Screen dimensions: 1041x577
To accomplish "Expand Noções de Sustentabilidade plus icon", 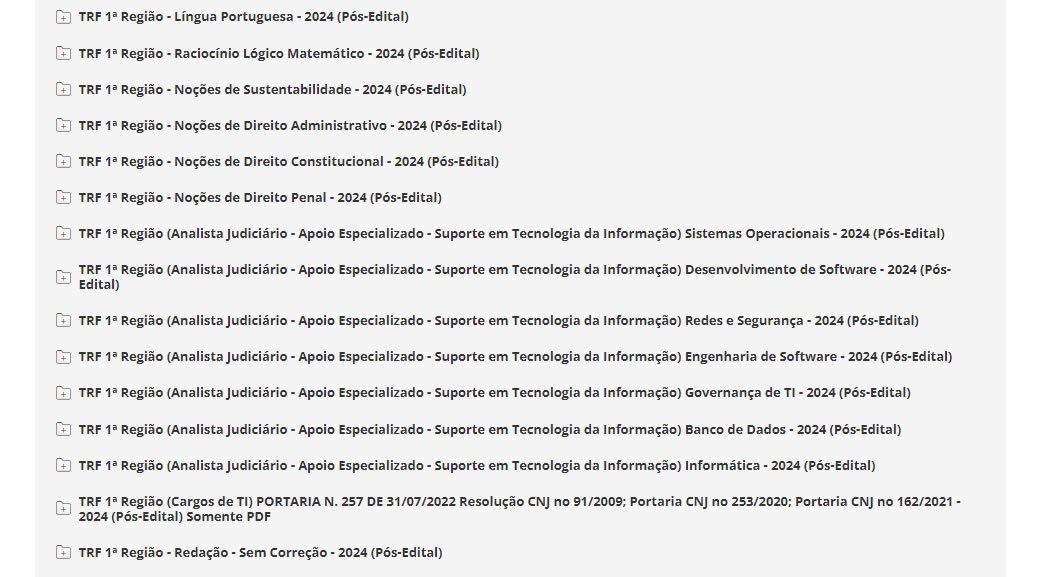I will 64,89.
